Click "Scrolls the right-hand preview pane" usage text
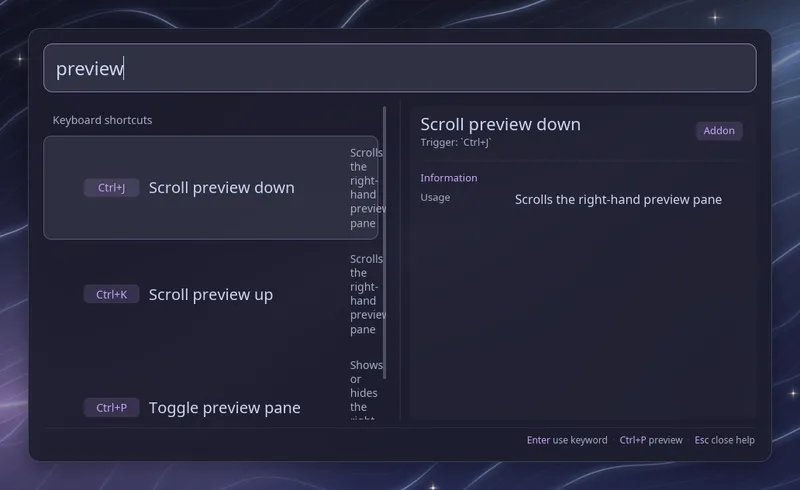This screenshot has height=490, width=800. [x=618, y=200]
